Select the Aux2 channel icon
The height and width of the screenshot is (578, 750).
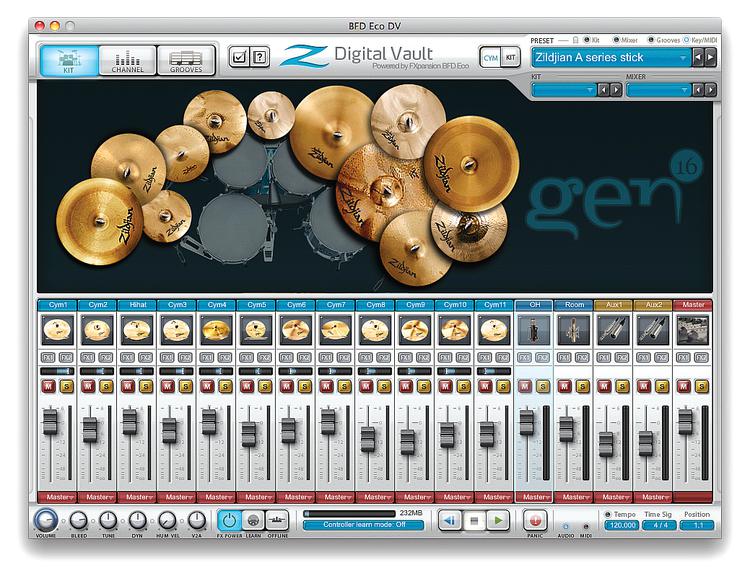click(653, 330)
